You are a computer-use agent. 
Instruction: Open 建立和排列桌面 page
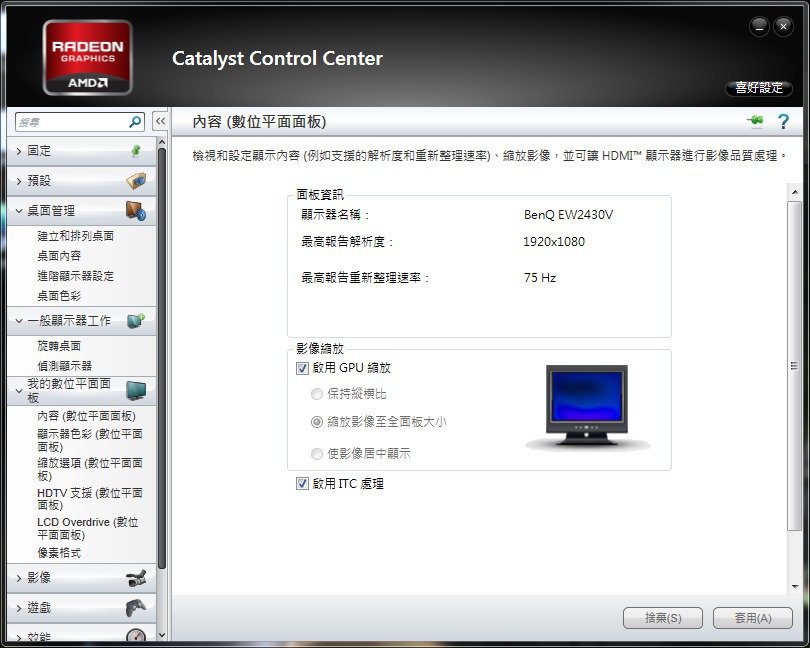coord(75,236)
